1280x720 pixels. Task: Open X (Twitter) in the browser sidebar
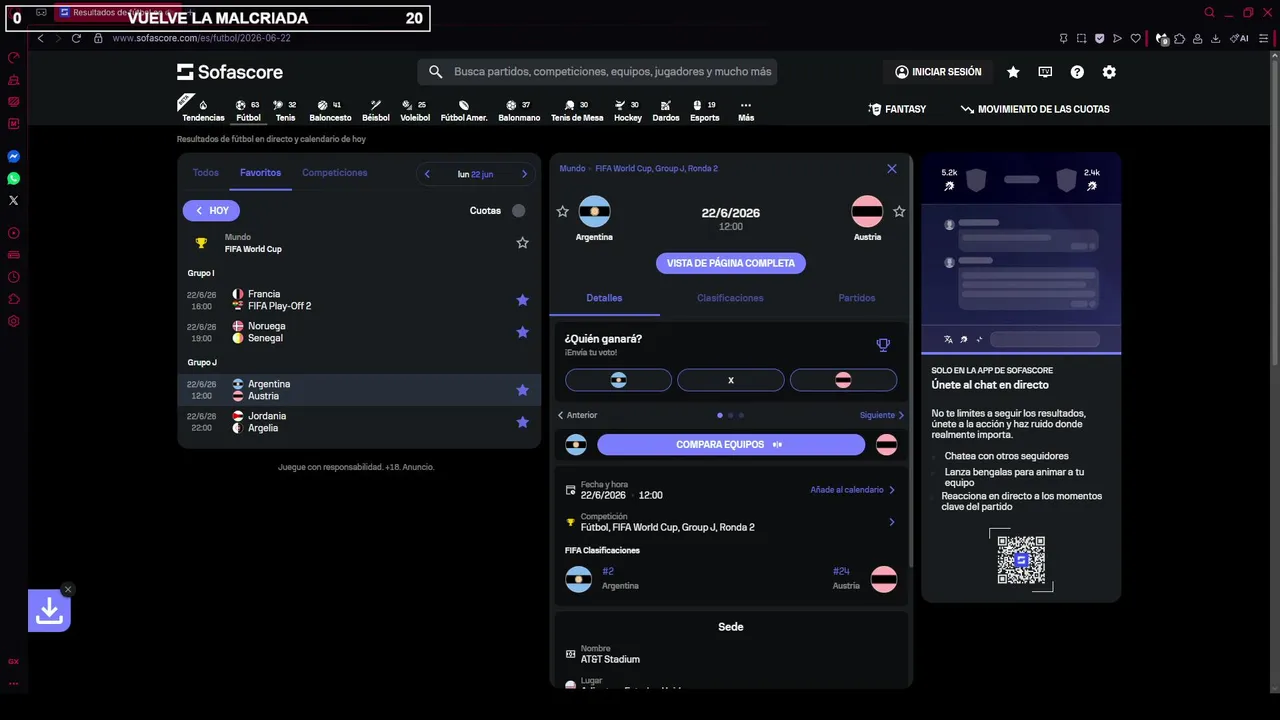14,200
